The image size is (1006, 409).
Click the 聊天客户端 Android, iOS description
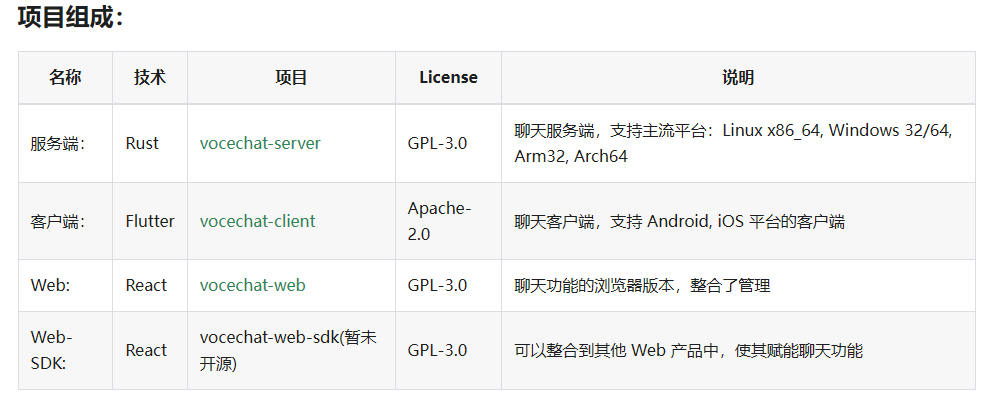pyautogui.click(x=679, y=222)
